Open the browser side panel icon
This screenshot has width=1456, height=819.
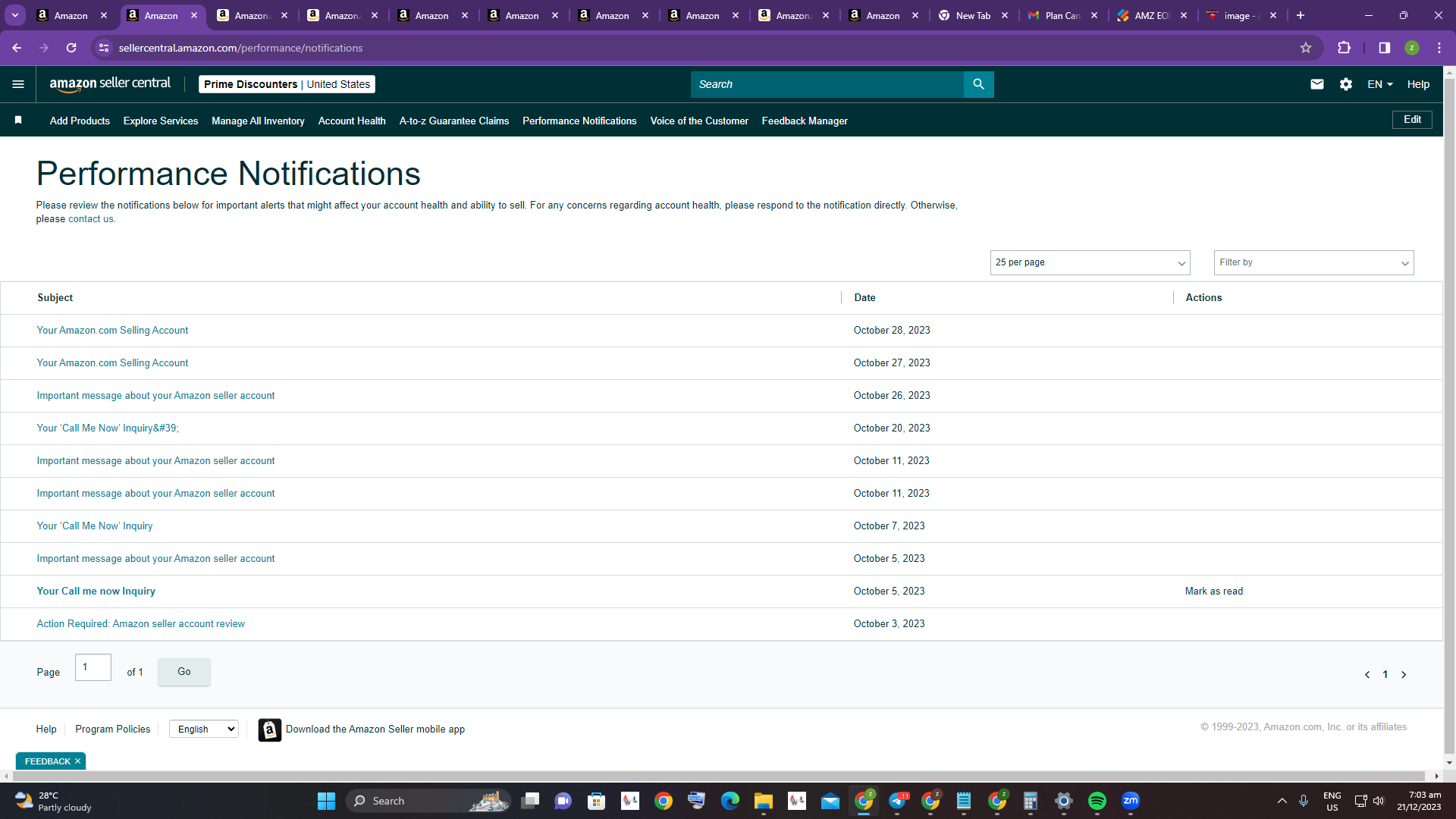[1385, 48]
